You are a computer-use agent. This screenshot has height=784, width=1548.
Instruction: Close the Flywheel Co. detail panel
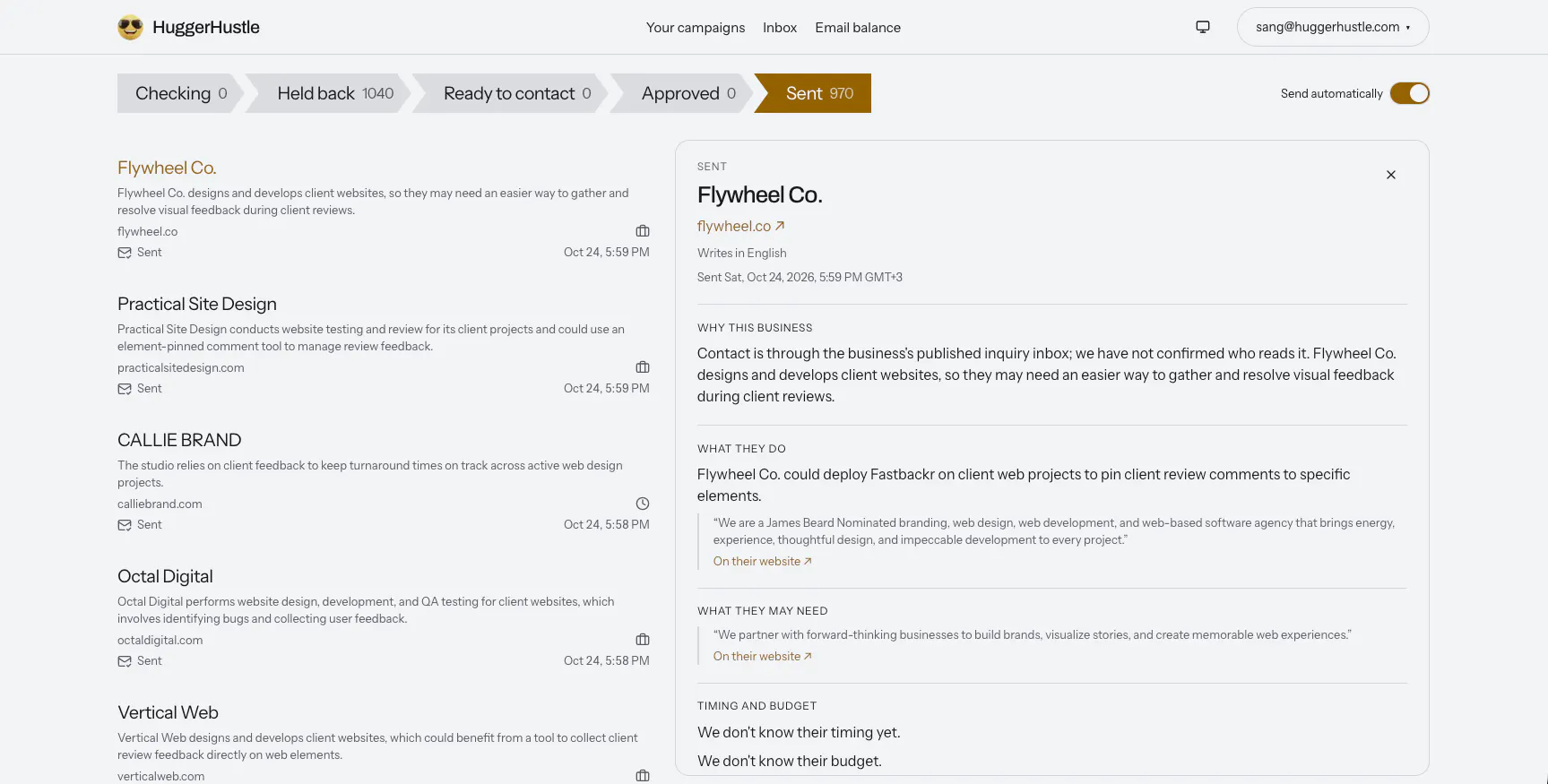(1391, 175)
